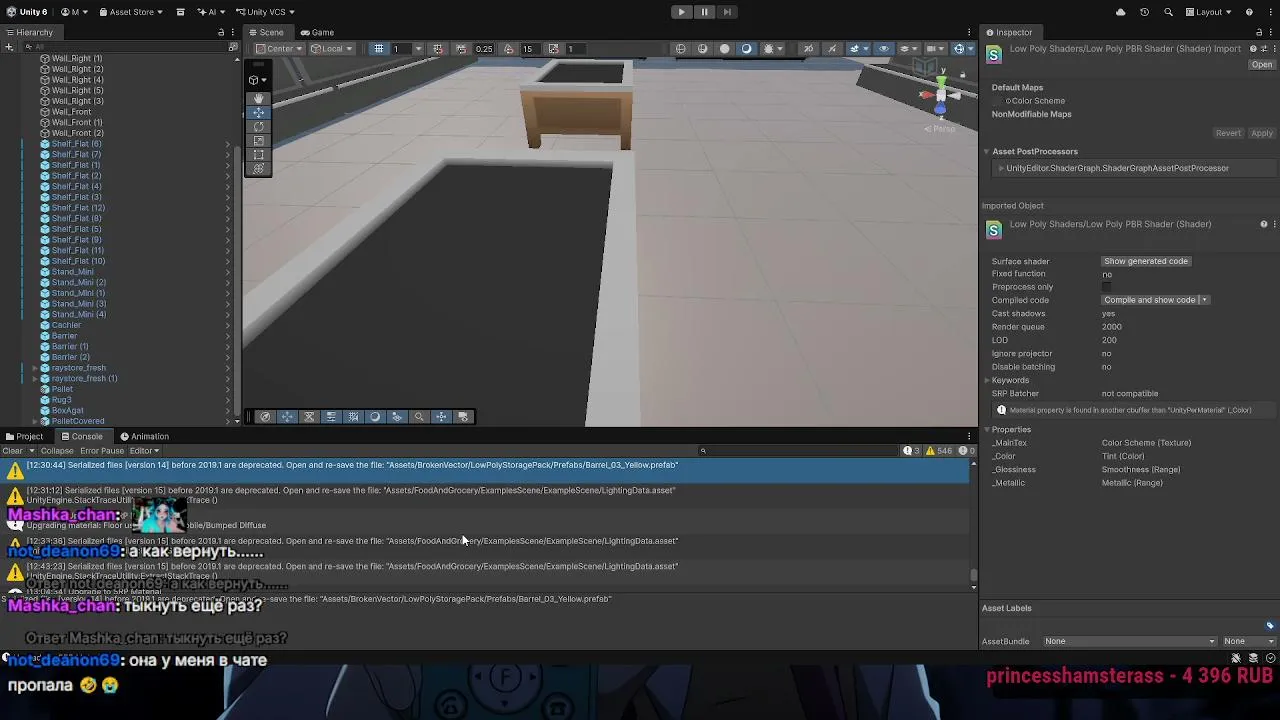Open the Gizmos dropdown in Scene view

961,49
